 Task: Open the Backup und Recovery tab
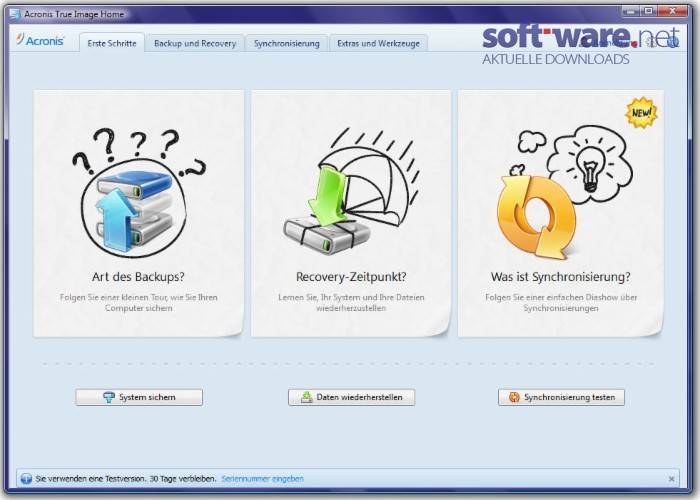click(x=195, y=43)
